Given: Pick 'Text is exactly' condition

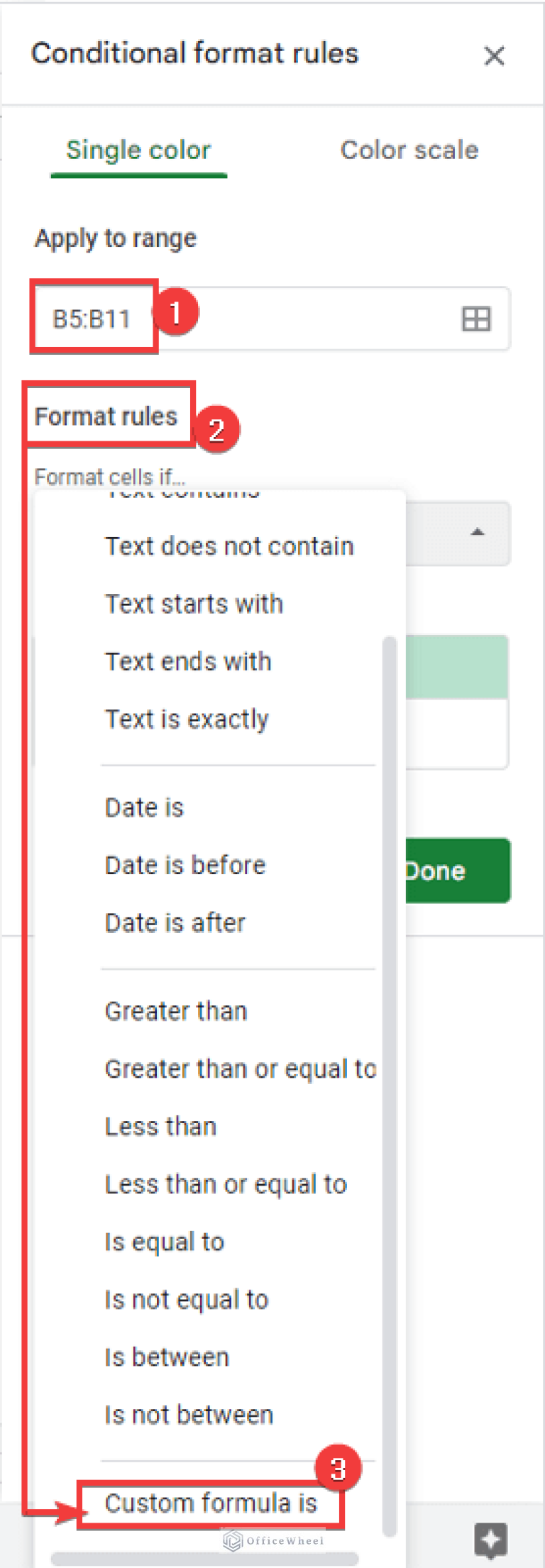Looking at the screenshot, I should tap(187, 719).
